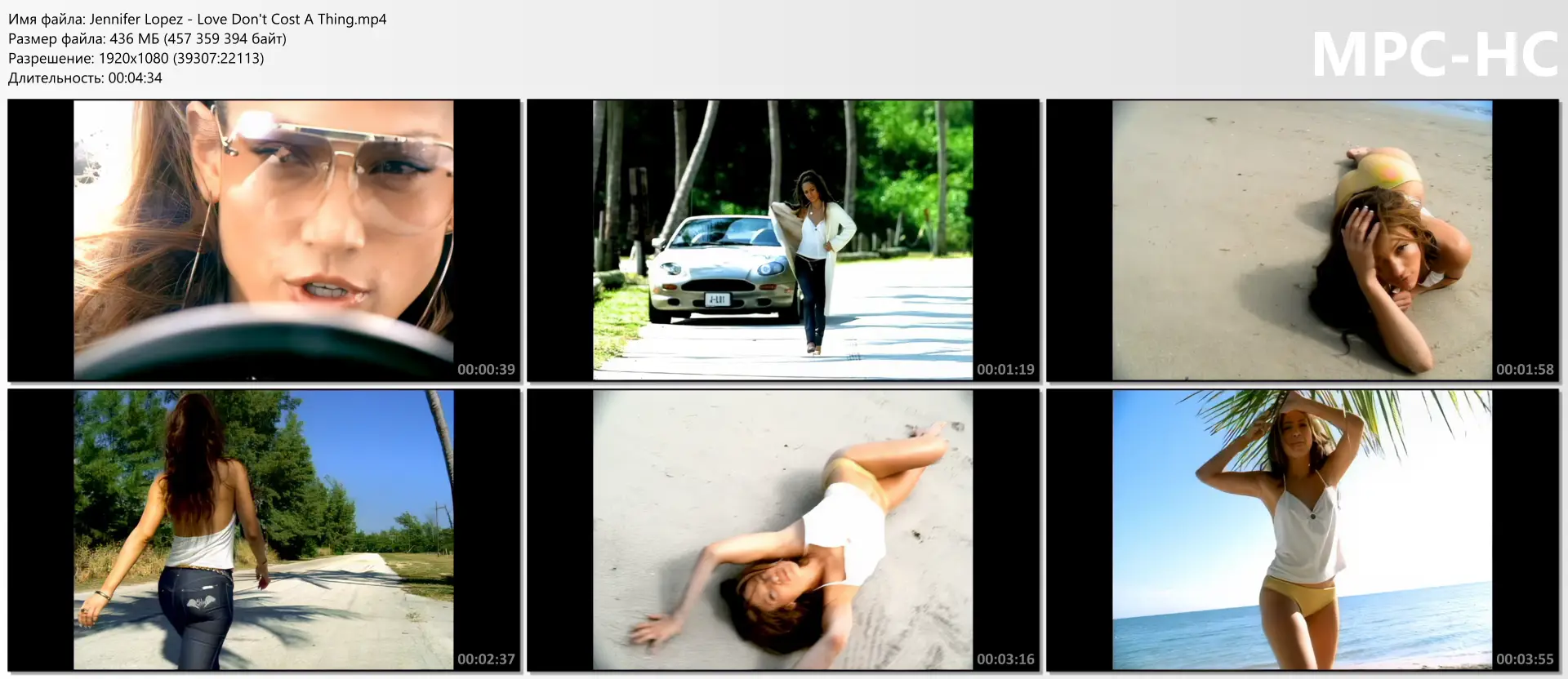
Task: Click the 00:00:39 timestamp label
Action: point(486,370)
